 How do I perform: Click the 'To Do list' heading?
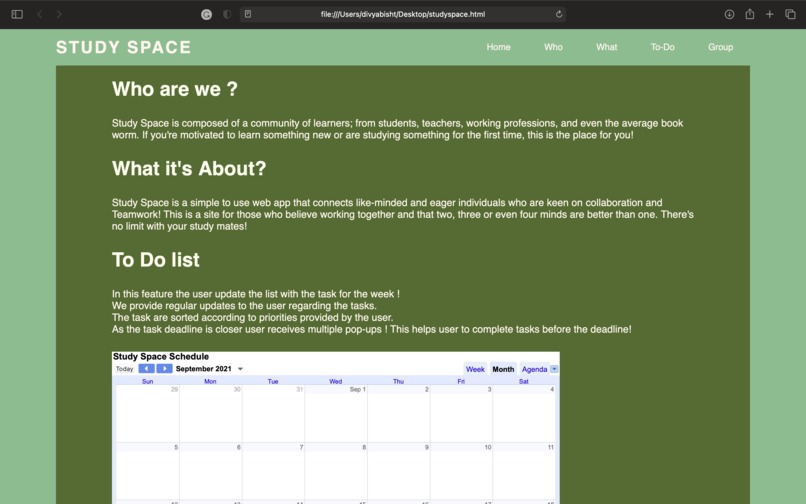tap(156, 260)
